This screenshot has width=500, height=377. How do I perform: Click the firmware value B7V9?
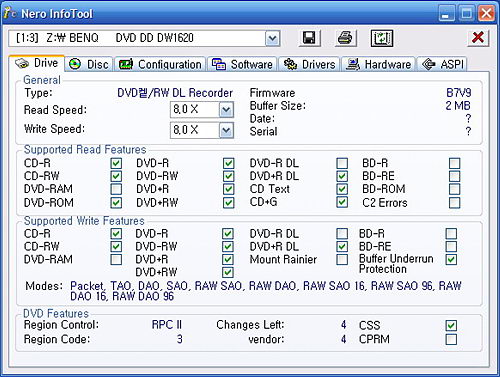tap(459, 93)
